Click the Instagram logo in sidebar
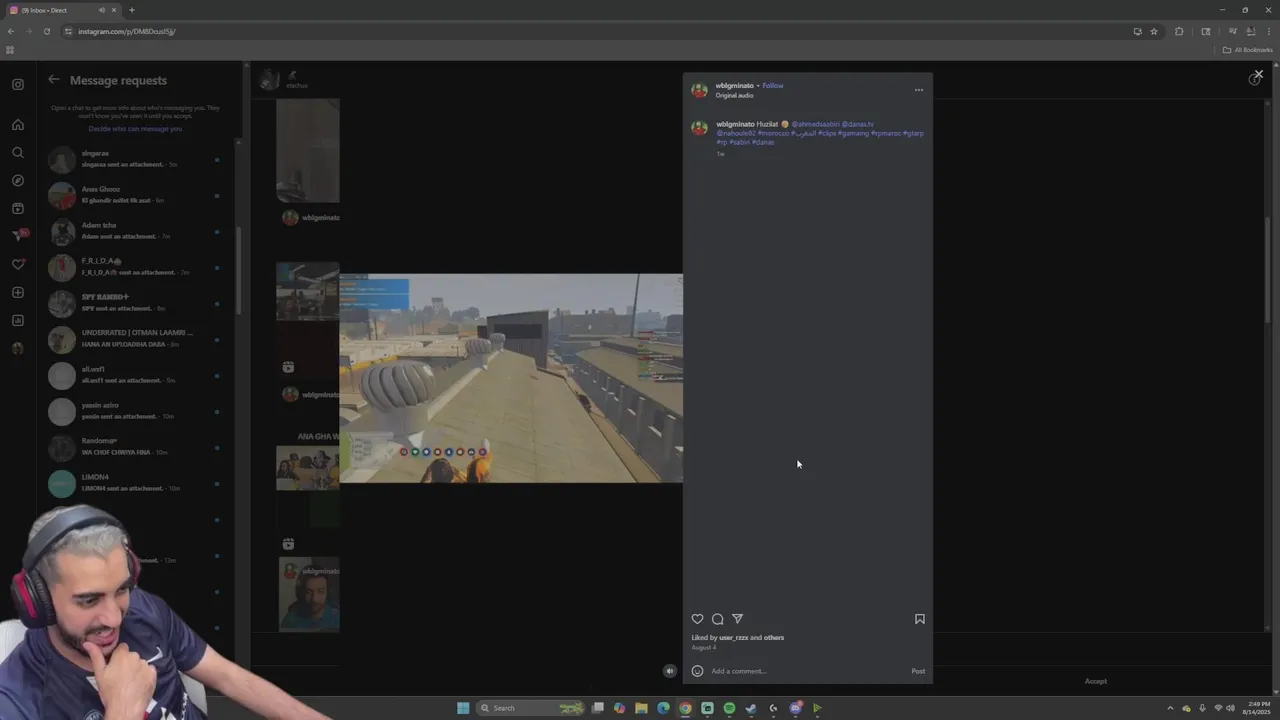Viewport: 1280px width, 720px height. click(18, 85)
